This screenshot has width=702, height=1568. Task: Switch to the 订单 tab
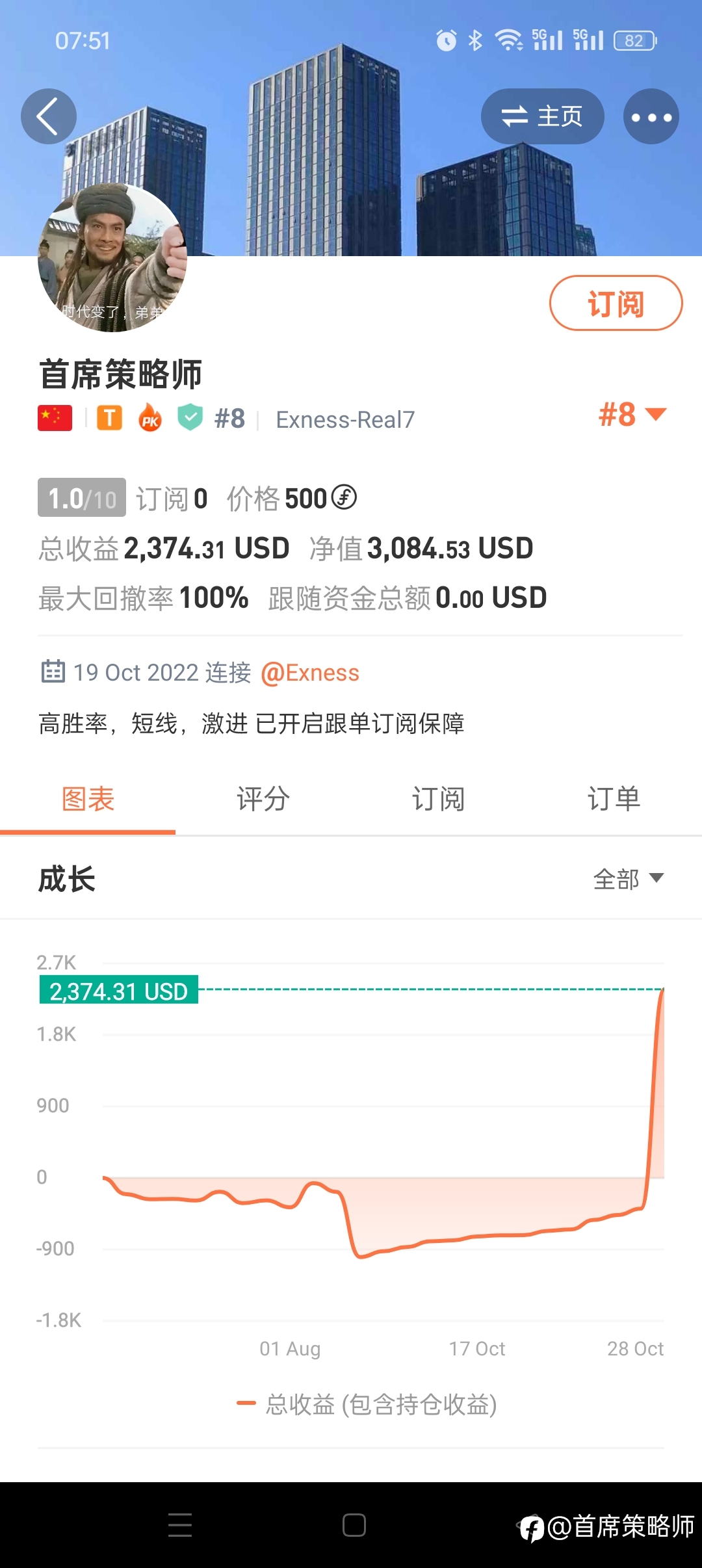[x=614, y=799]
